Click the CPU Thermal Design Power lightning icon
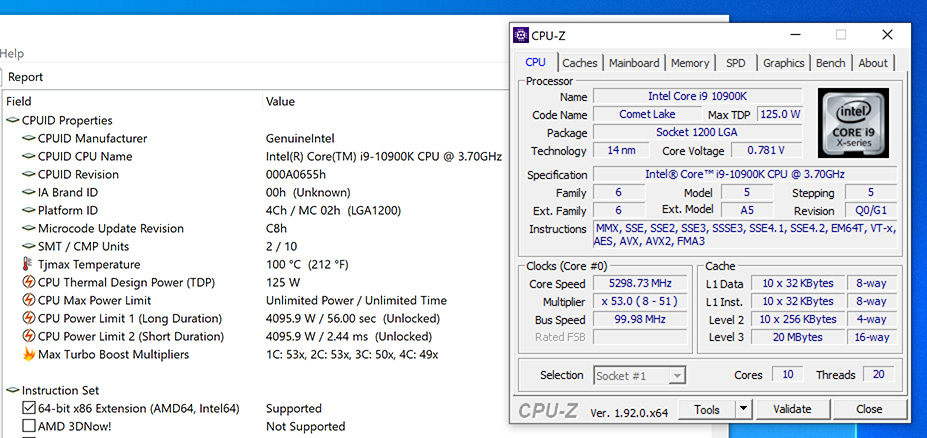This screenshot has width=927, height=438. (29, 283)
